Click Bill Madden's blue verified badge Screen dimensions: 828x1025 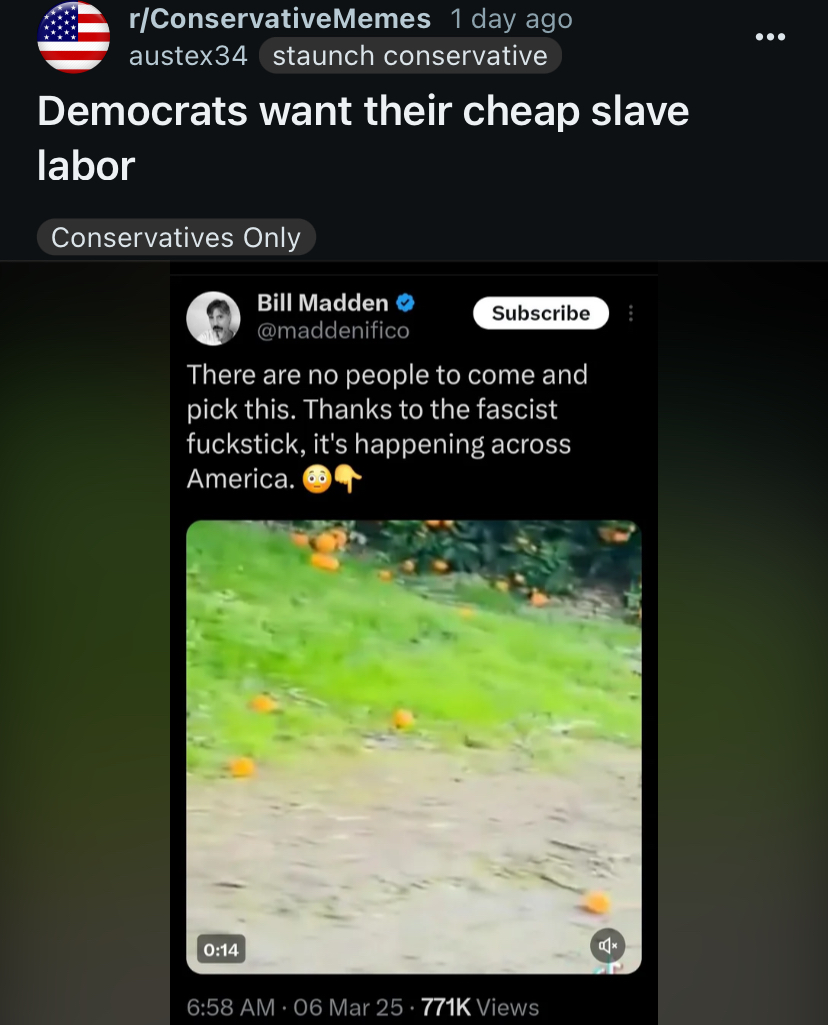(x=406, y=303)
